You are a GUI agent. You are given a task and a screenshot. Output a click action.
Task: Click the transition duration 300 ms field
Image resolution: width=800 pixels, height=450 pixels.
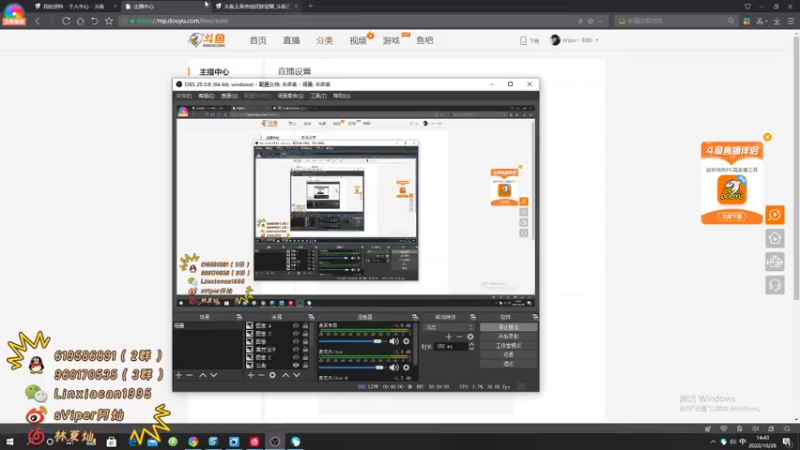tap(451, 346)
